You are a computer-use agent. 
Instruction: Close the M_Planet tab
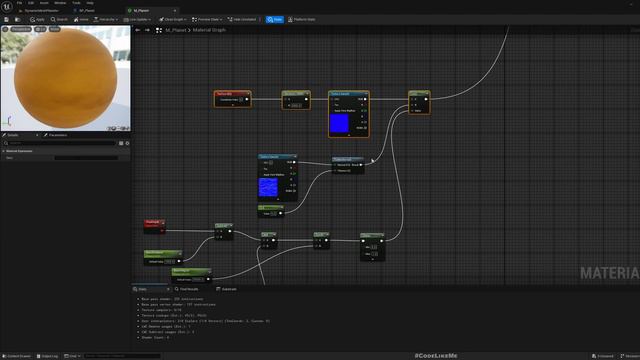point(175,11)
